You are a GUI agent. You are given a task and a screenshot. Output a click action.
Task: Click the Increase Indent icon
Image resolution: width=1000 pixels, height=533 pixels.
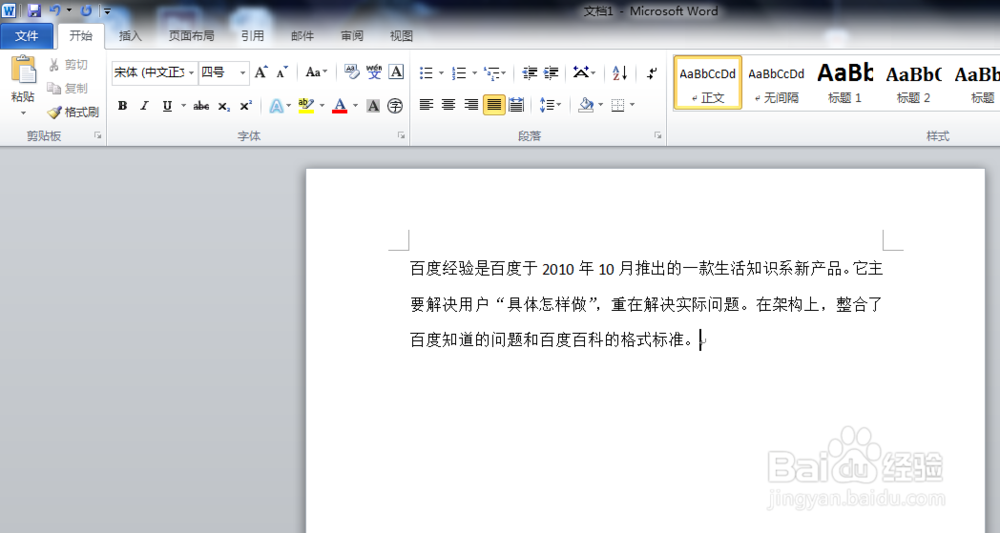[x=551, y=73]
